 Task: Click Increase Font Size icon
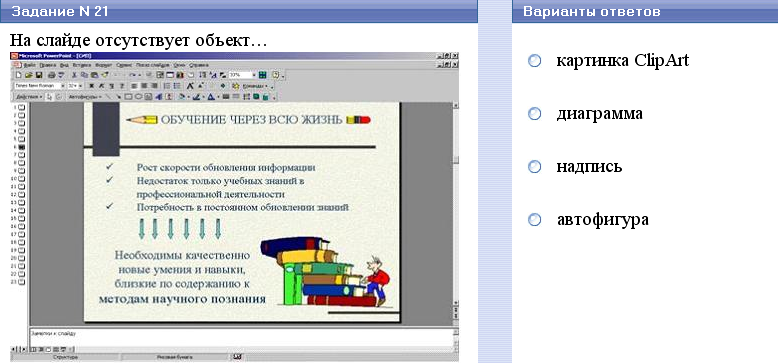[190, 86]
